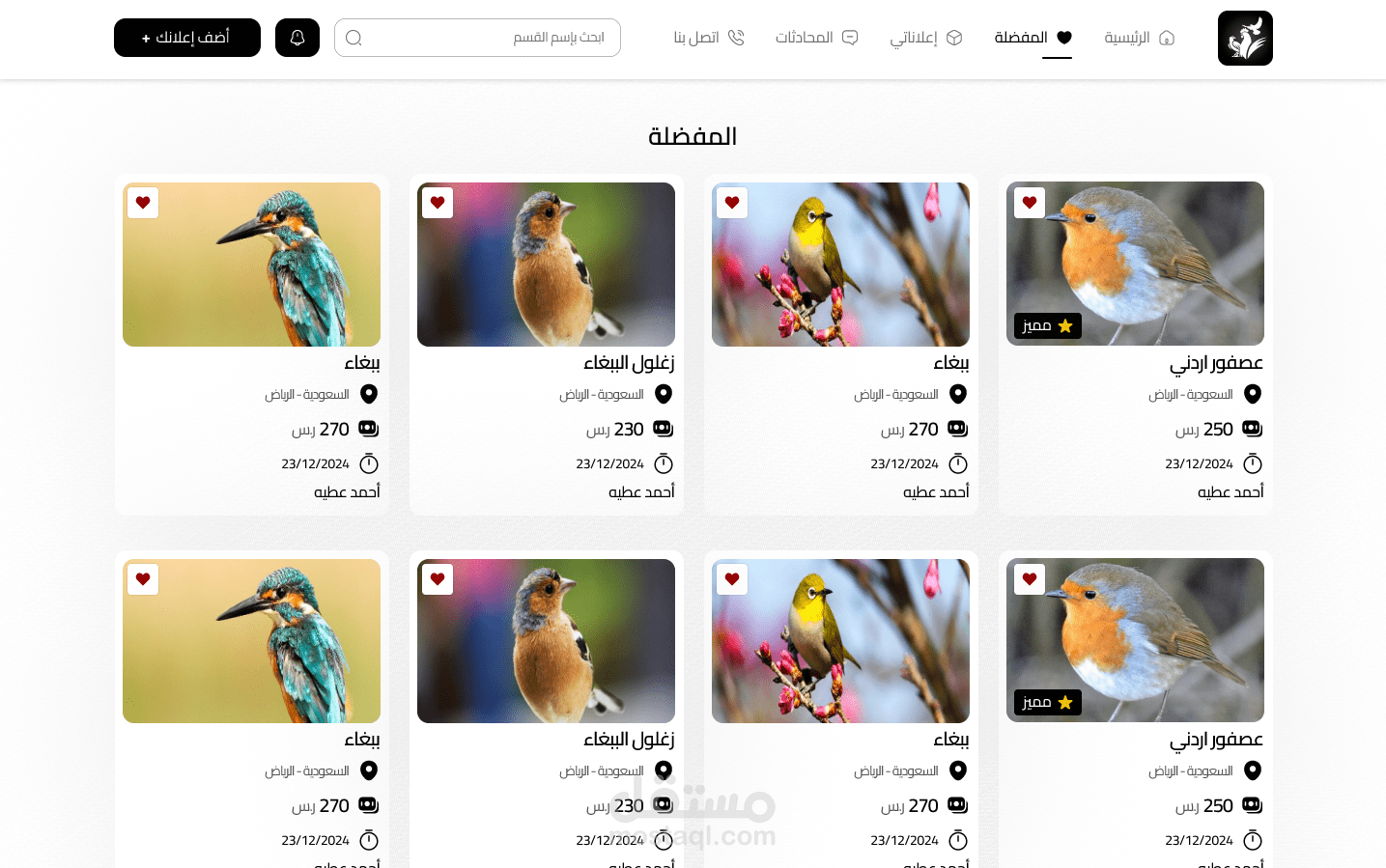
Task: Toggle heart on top-row kingfisher card
Action: coord(143,203)
